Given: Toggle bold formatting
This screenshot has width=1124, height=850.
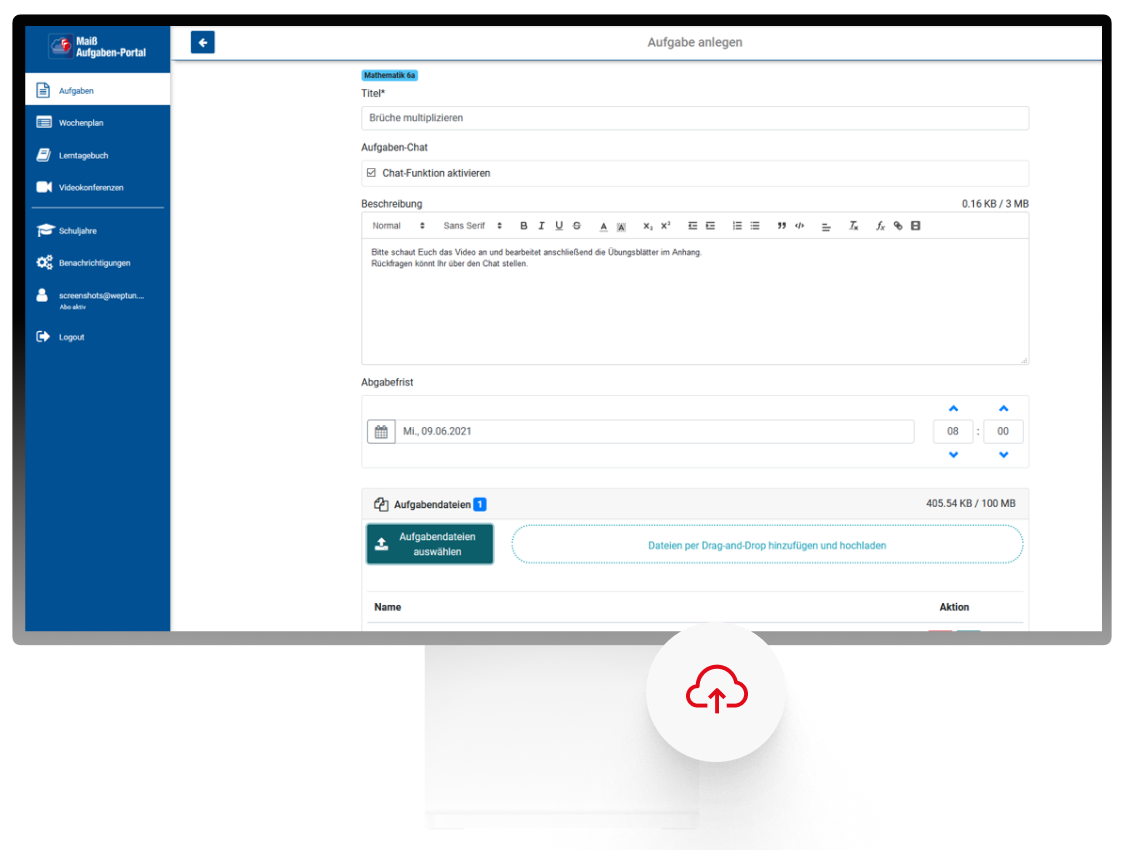Looking at the screenshot, I should coord(523,226).
